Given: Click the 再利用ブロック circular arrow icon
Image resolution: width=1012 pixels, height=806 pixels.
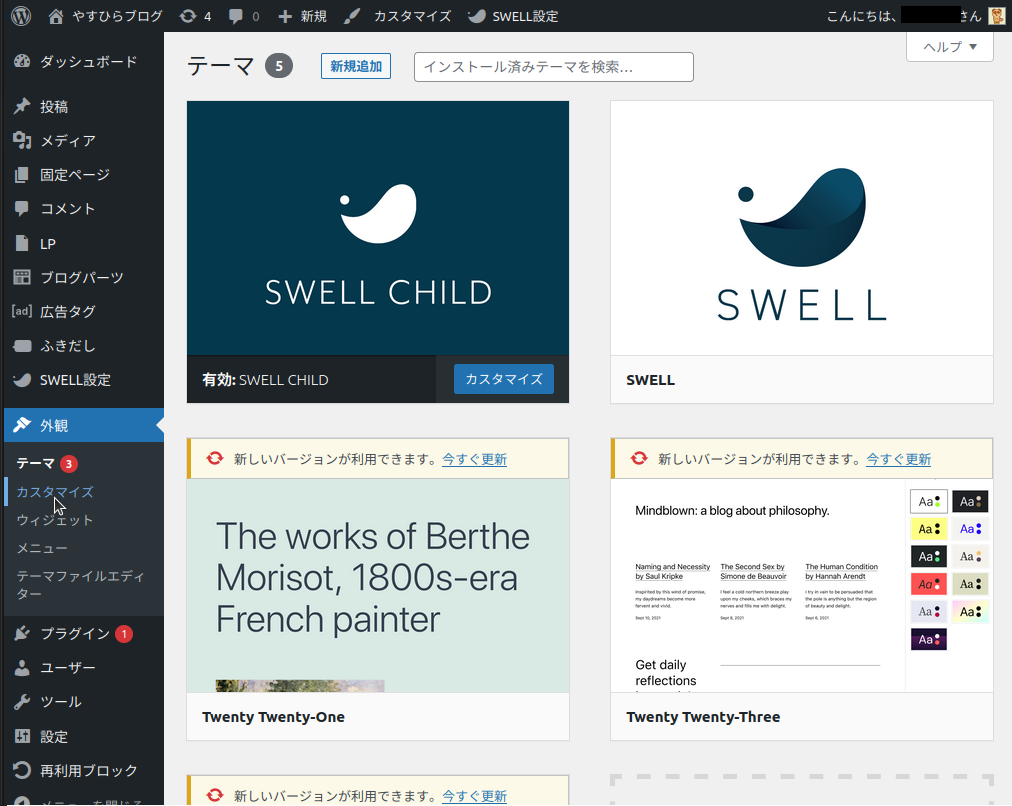Looking at the screenshot, I should [22, 771].
